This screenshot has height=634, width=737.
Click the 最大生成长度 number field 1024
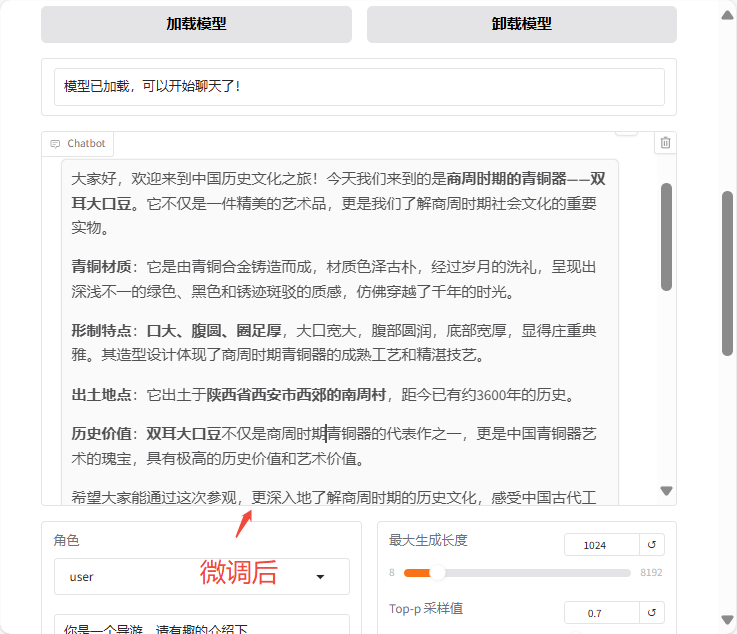click(x=602, y=545)
